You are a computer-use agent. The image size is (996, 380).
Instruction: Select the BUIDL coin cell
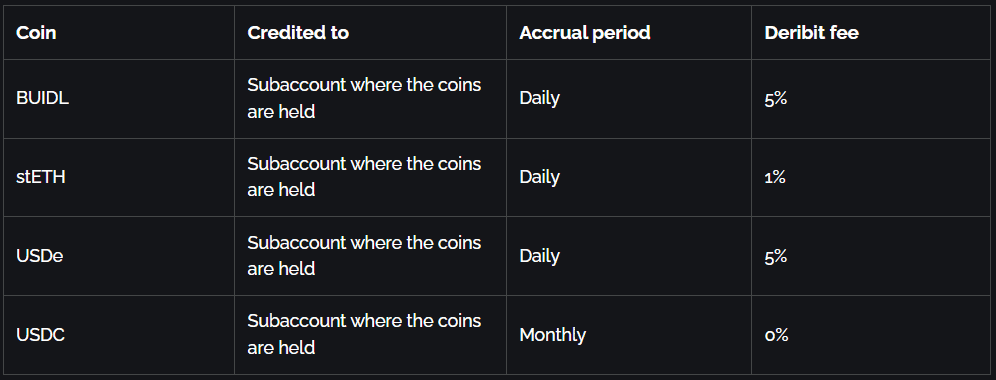pyautogui.click(x=42, y=98)
